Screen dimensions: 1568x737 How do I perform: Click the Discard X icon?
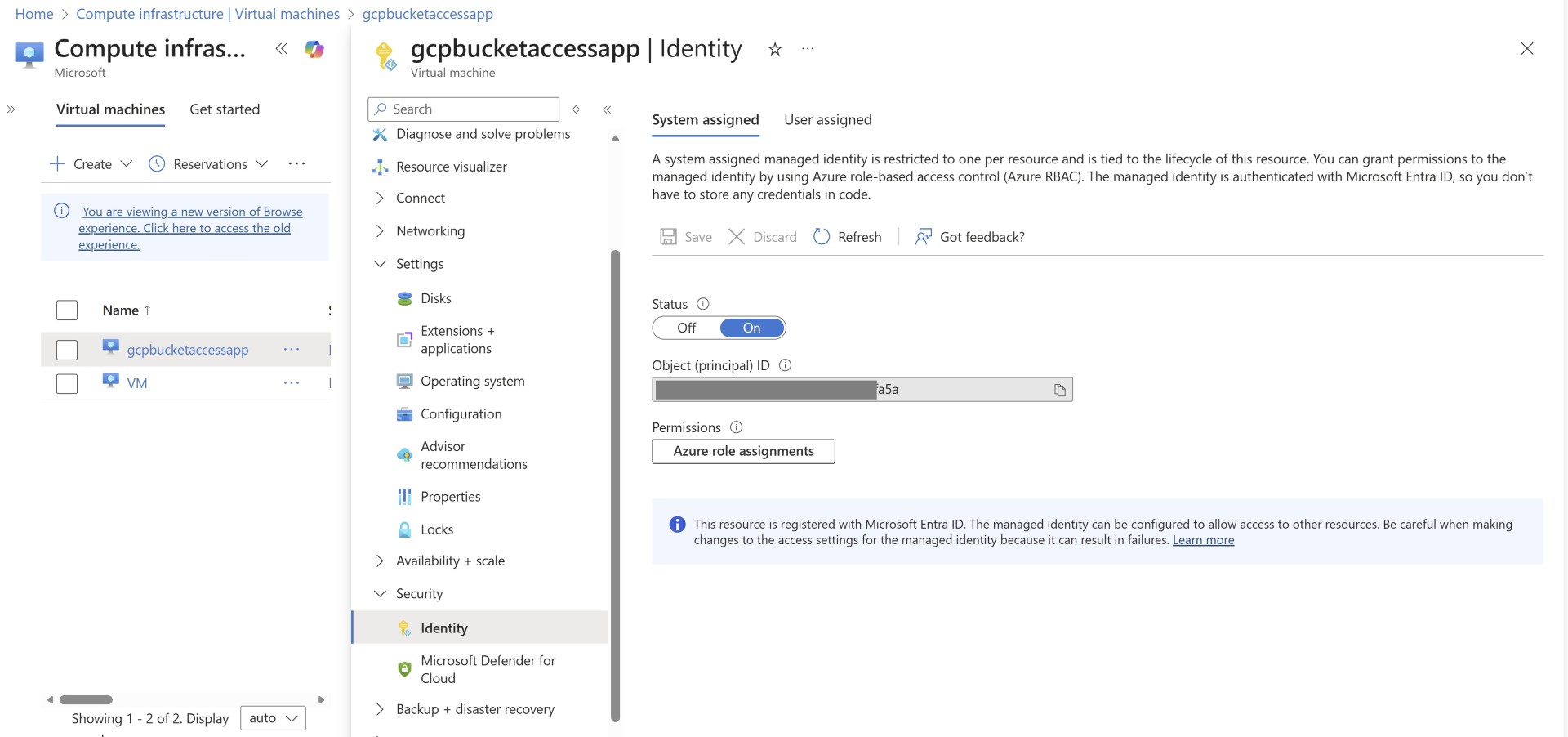pyautogui.click(x=737, y=237)
